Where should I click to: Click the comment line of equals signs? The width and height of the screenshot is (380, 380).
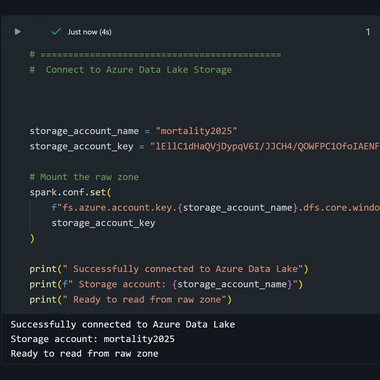tap(155, 54)
